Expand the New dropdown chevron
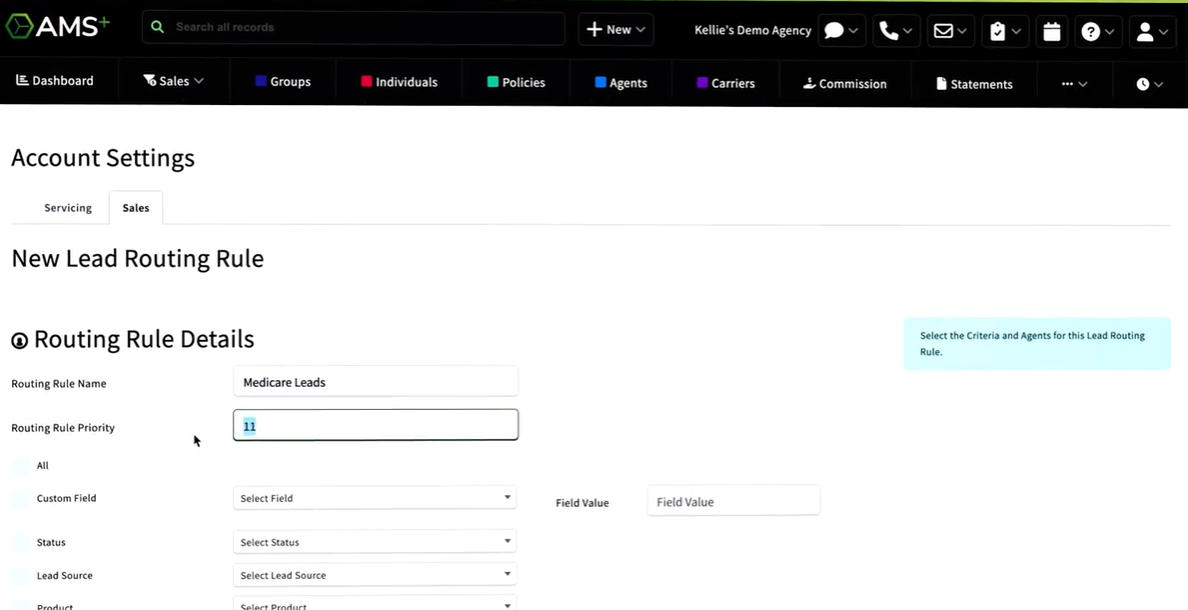 coord(640,30)
